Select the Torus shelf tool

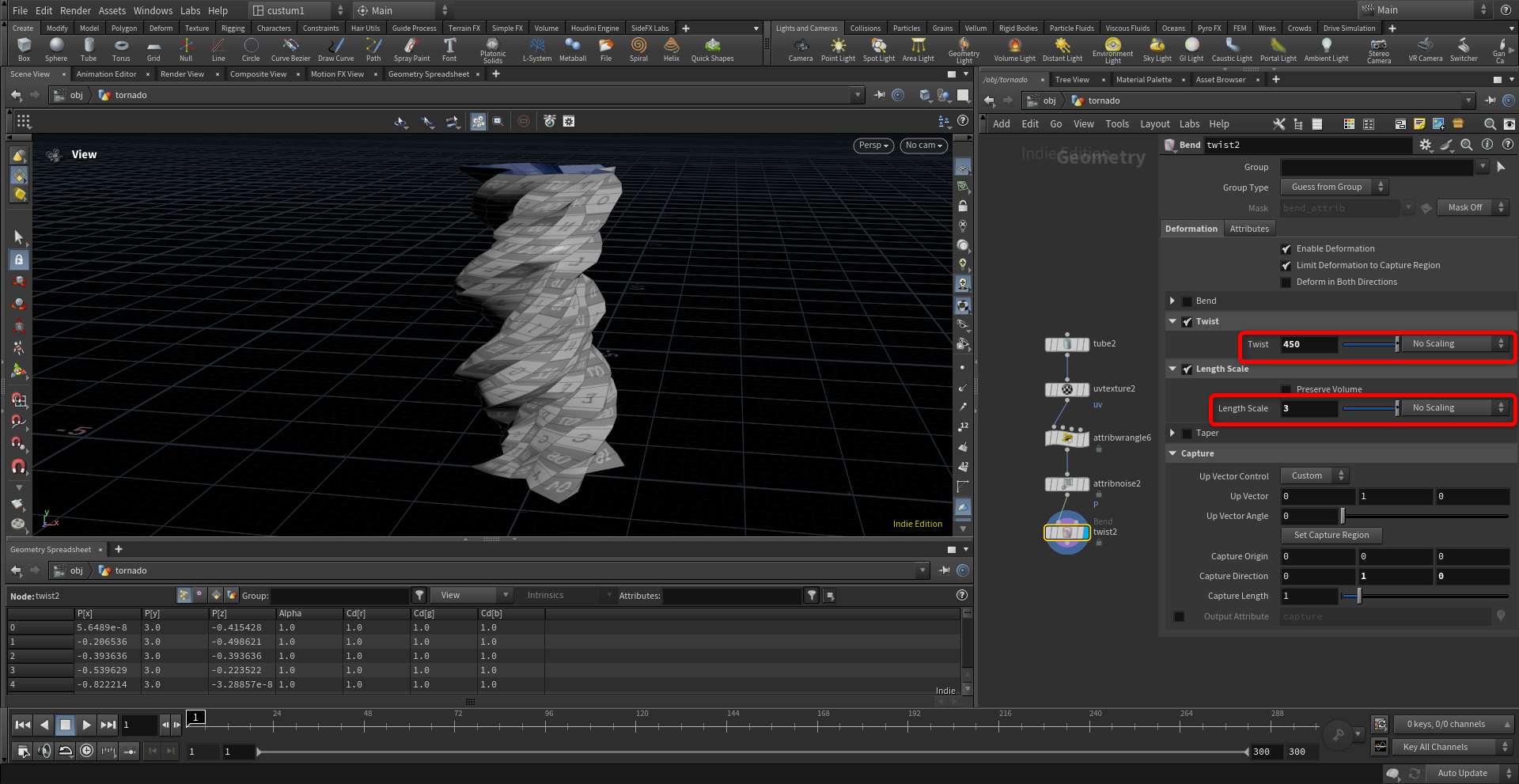coord(121,49)
